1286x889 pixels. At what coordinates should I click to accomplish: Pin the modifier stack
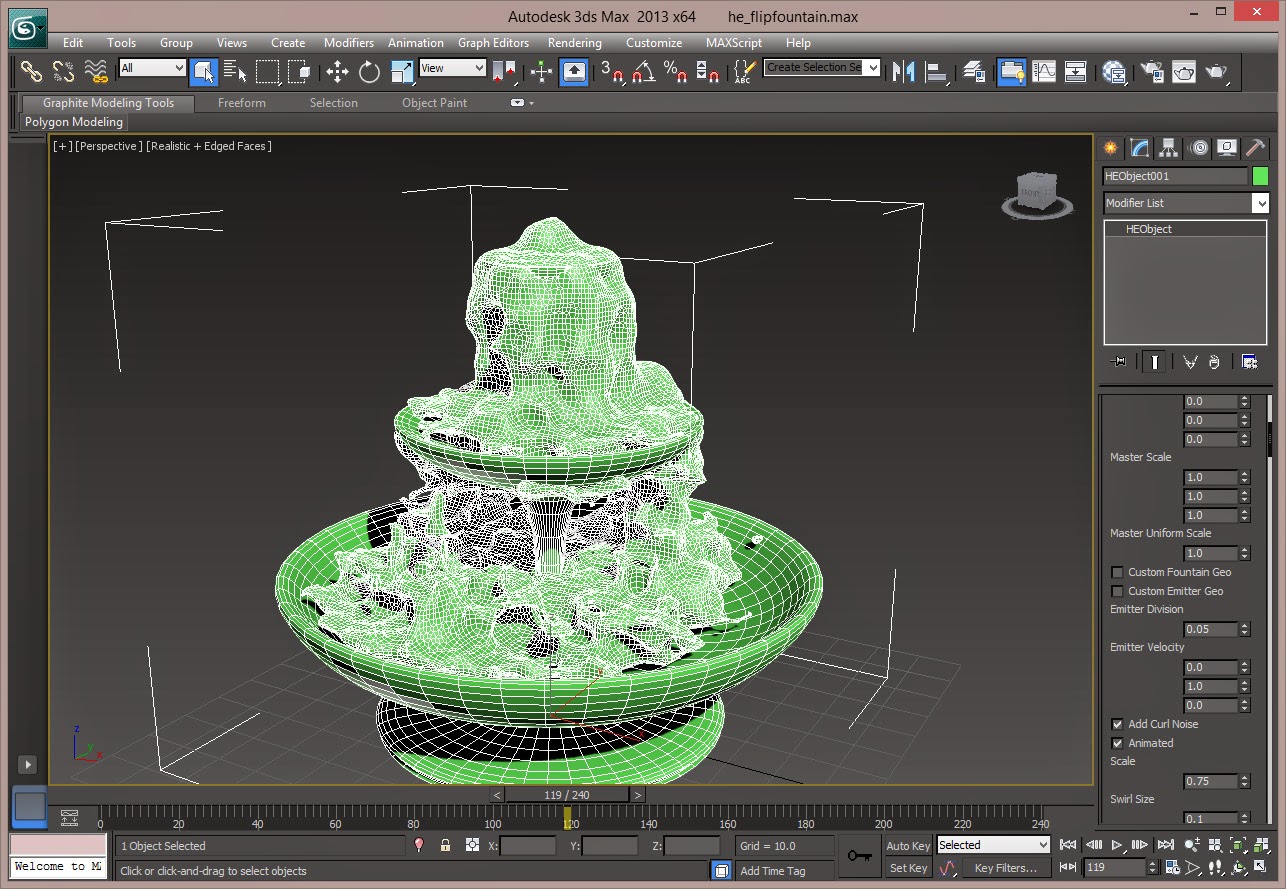(1119, 361)
